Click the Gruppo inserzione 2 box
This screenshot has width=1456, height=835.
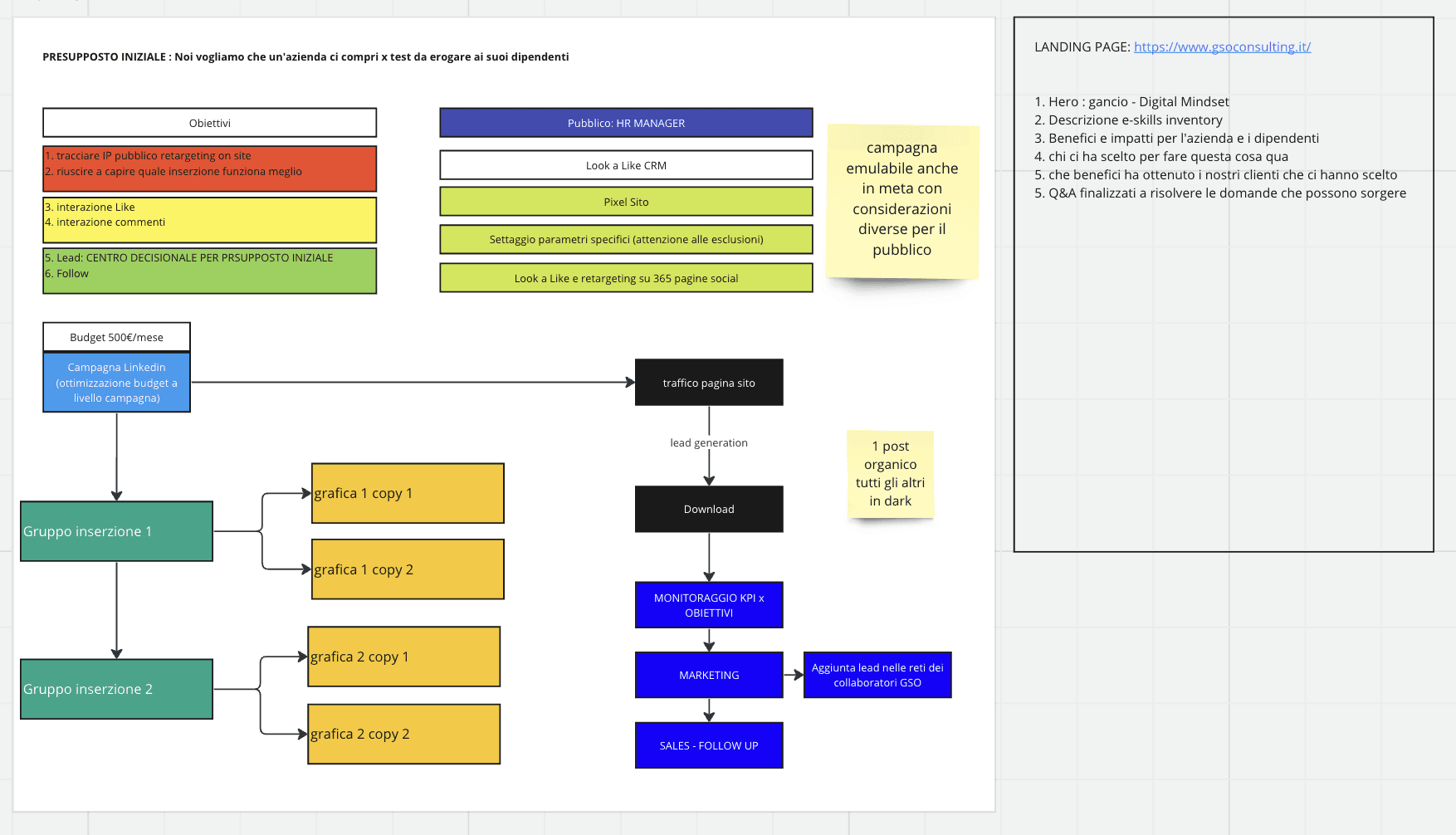(116, 689)
